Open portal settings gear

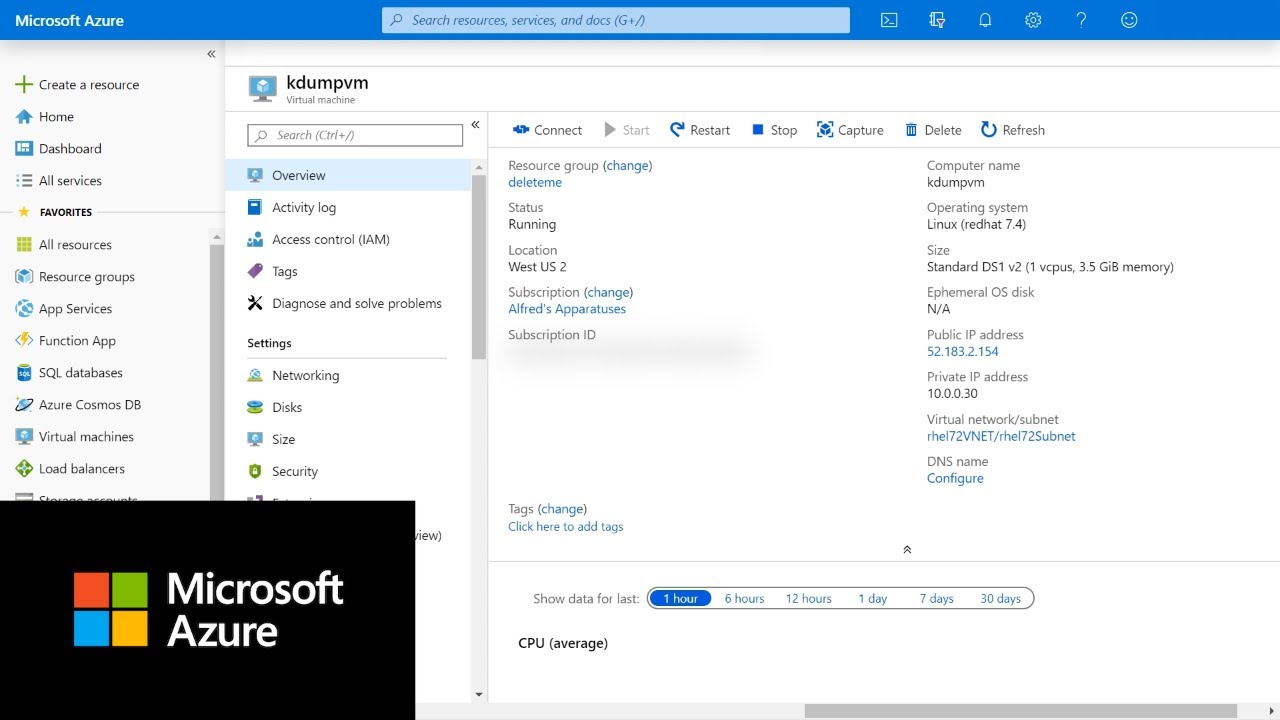click(1033, 20)
